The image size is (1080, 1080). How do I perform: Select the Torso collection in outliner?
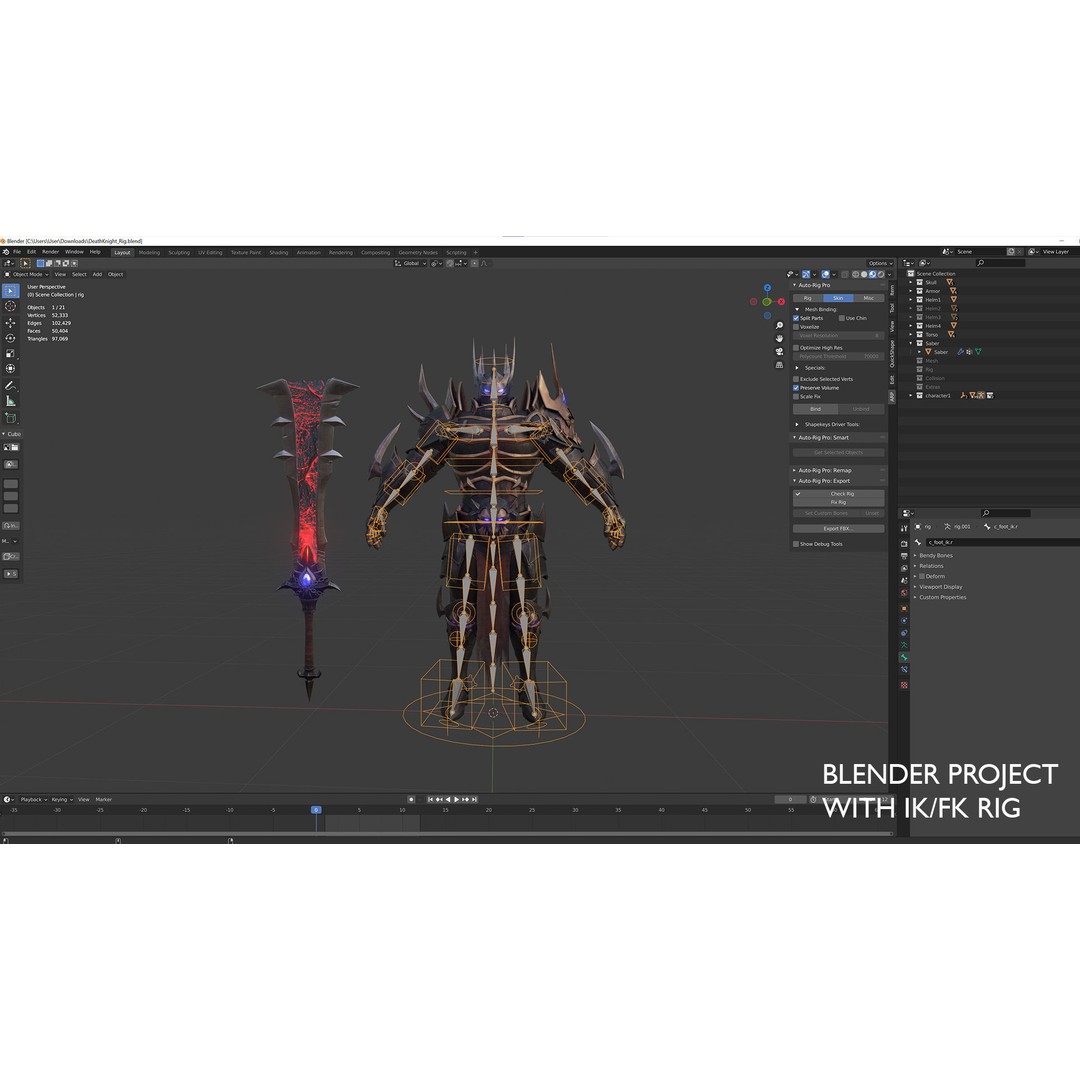(x=932, y=335)
